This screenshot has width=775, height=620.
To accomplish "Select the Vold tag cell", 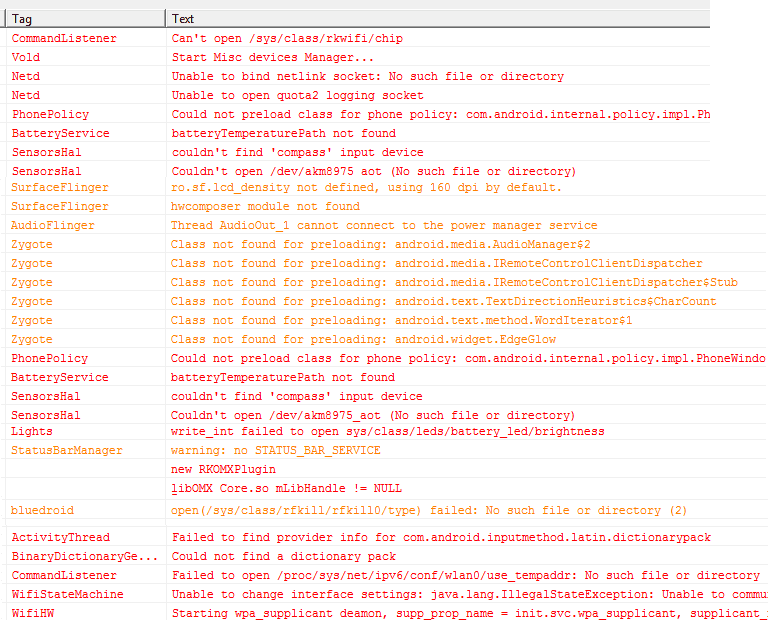I will 26,57.
